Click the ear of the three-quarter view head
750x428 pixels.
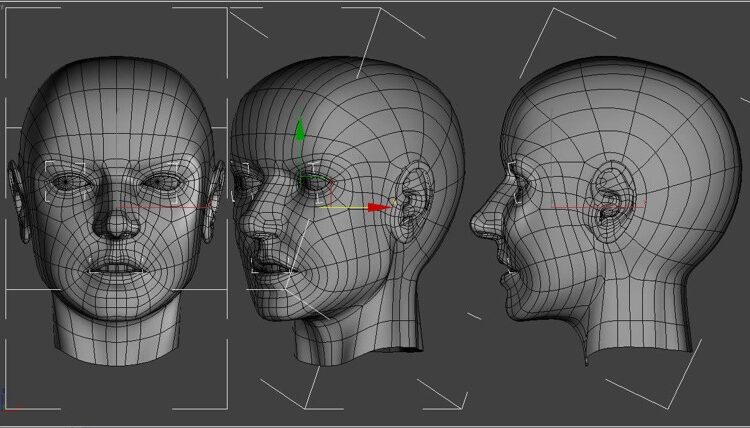point(414,200)
